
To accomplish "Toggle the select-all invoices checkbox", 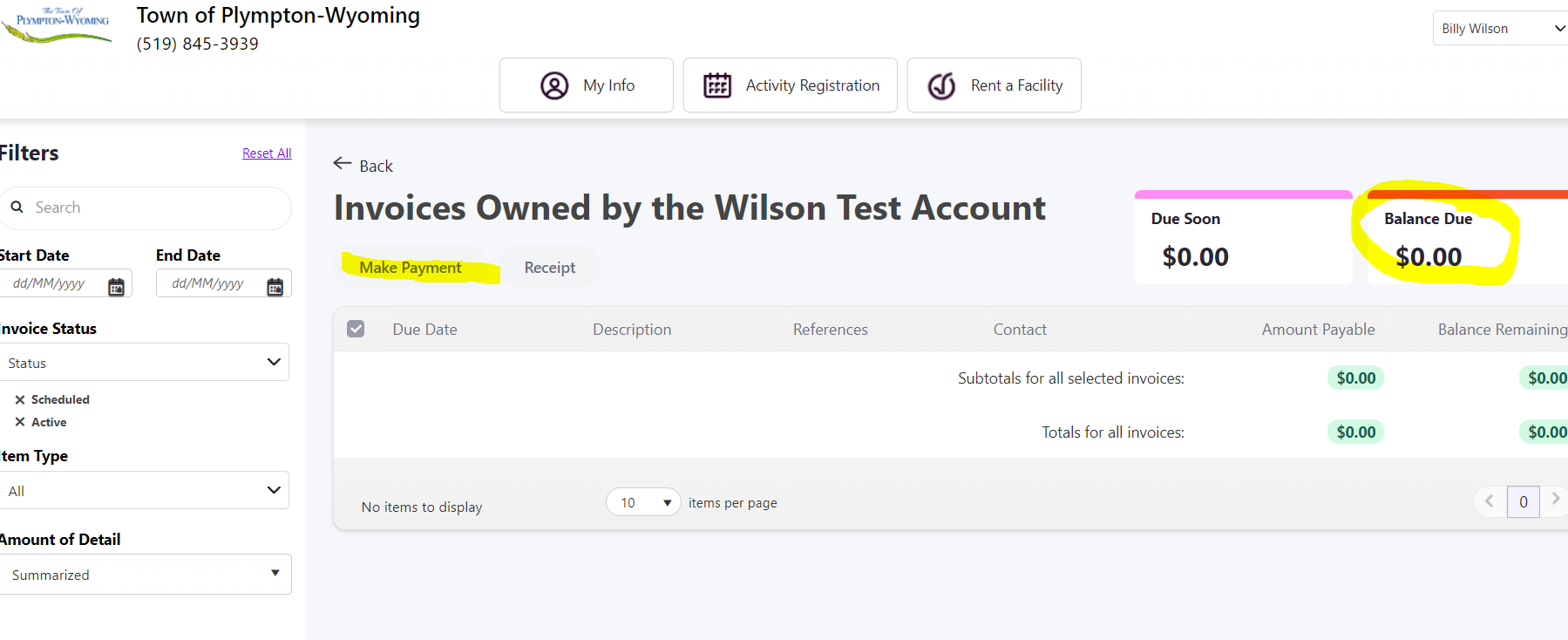I will (356, 329).
